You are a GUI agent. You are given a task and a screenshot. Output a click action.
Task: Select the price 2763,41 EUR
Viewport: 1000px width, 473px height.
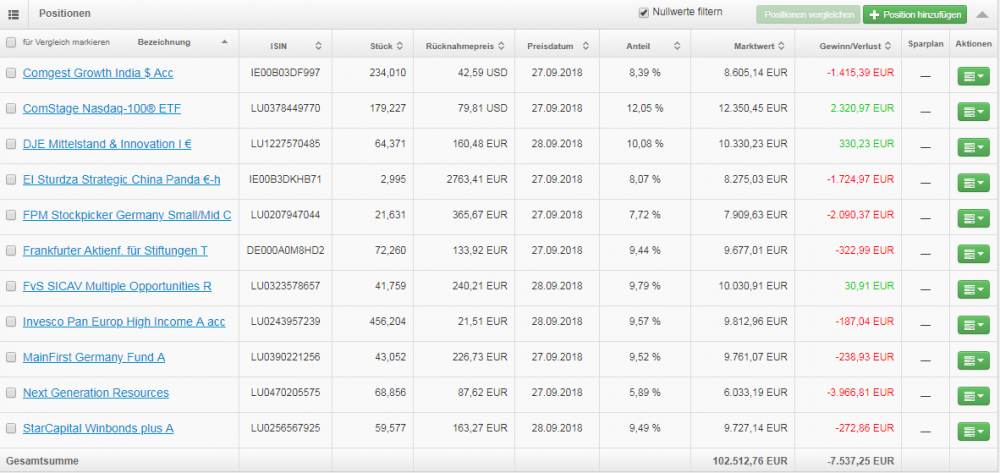pyautogui.click(x=477, y=179)
